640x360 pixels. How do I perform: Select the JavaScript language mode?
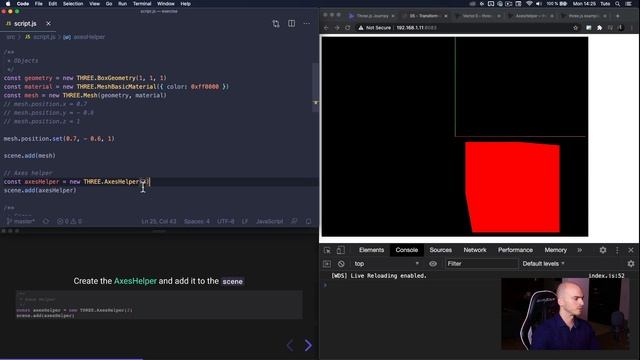269,221
